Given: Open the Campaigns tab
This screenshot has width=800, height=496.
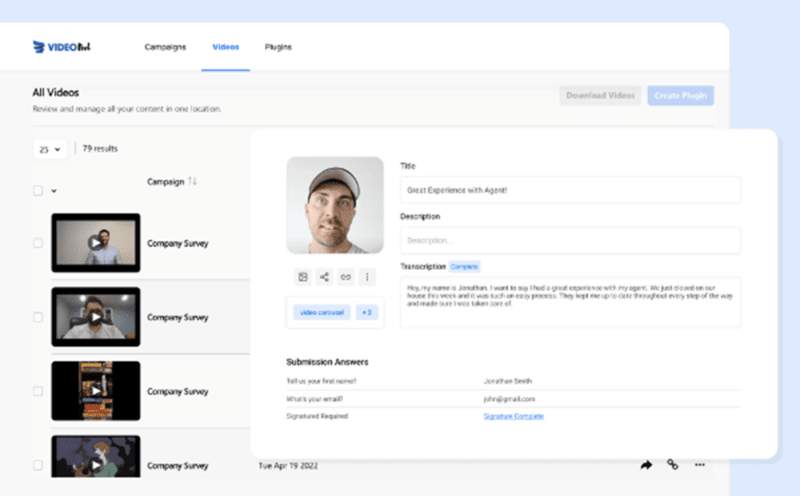Looking at the screenshot, I should tap(165, 47).
